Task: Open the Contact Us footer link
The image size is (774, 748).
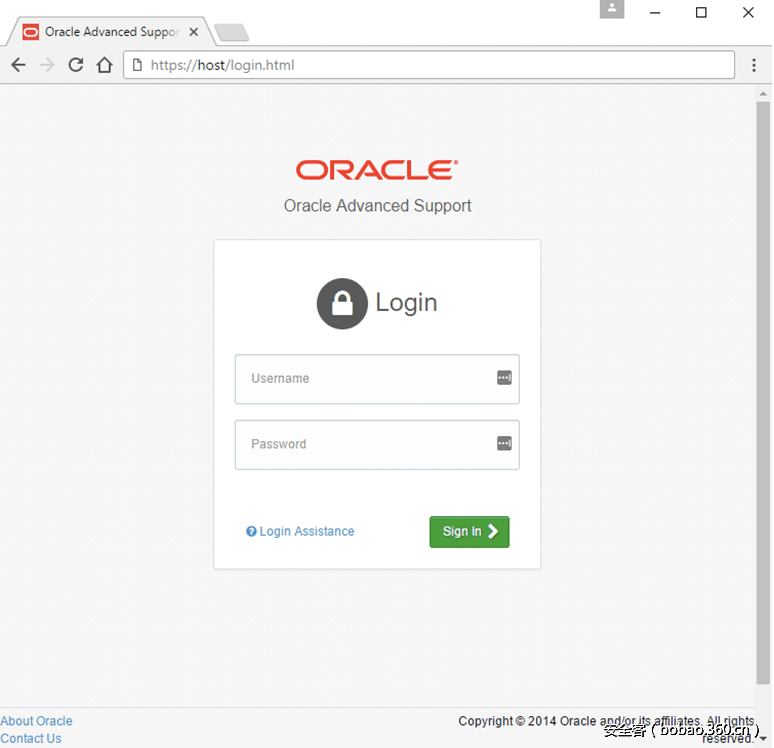Action: [31, 738]
